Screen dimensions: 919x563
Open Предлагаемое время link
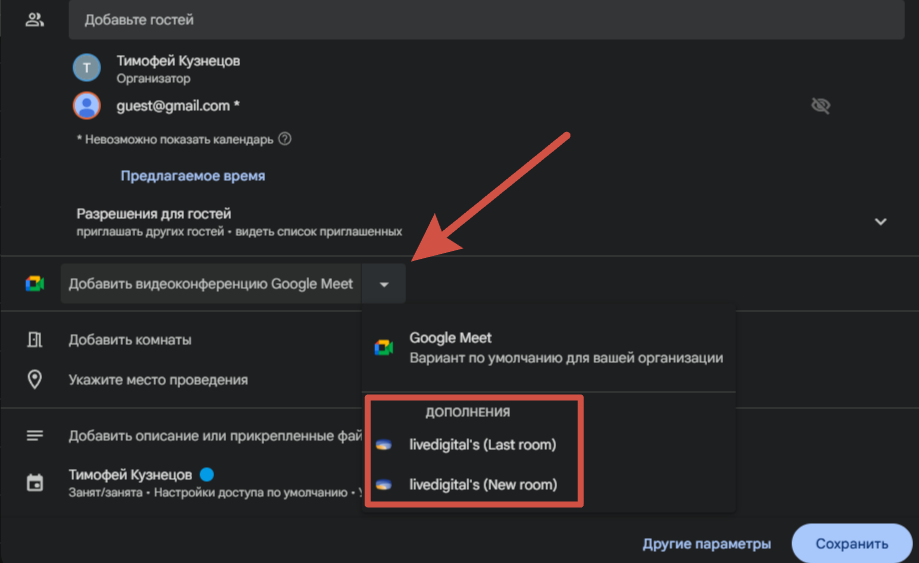[x=193, y=176]
